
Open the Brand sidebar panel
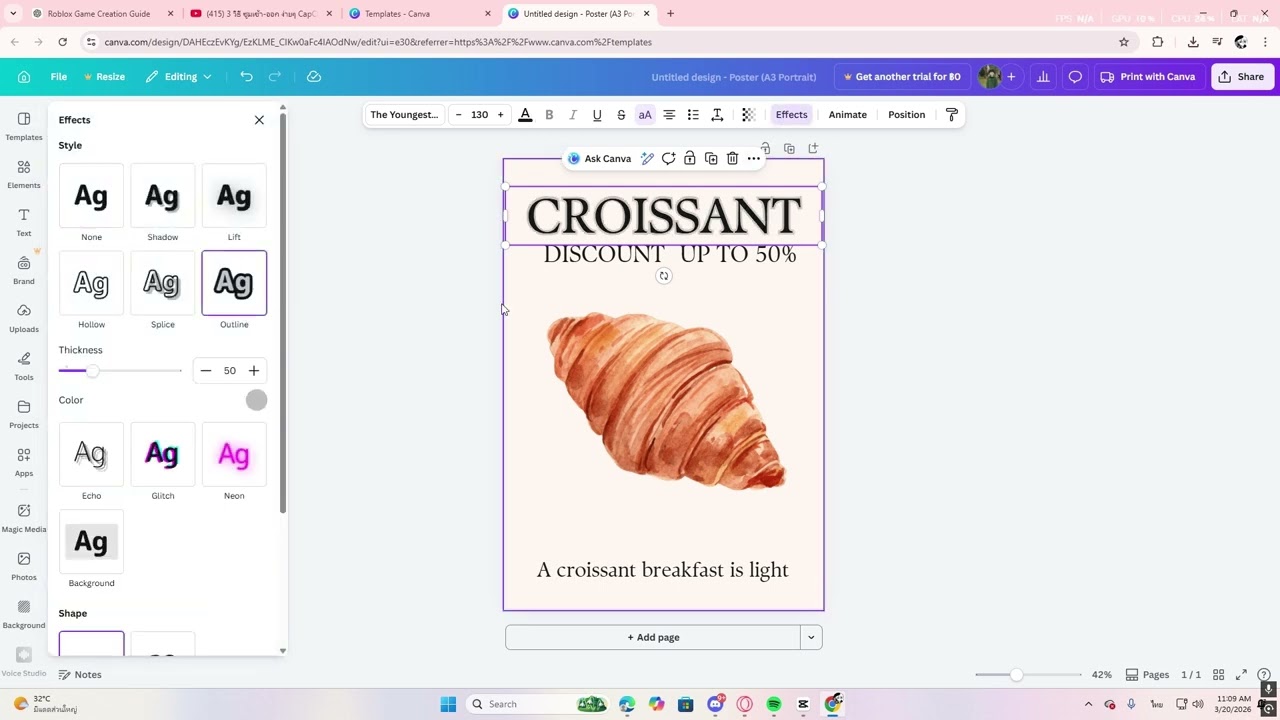pos(24,270)
